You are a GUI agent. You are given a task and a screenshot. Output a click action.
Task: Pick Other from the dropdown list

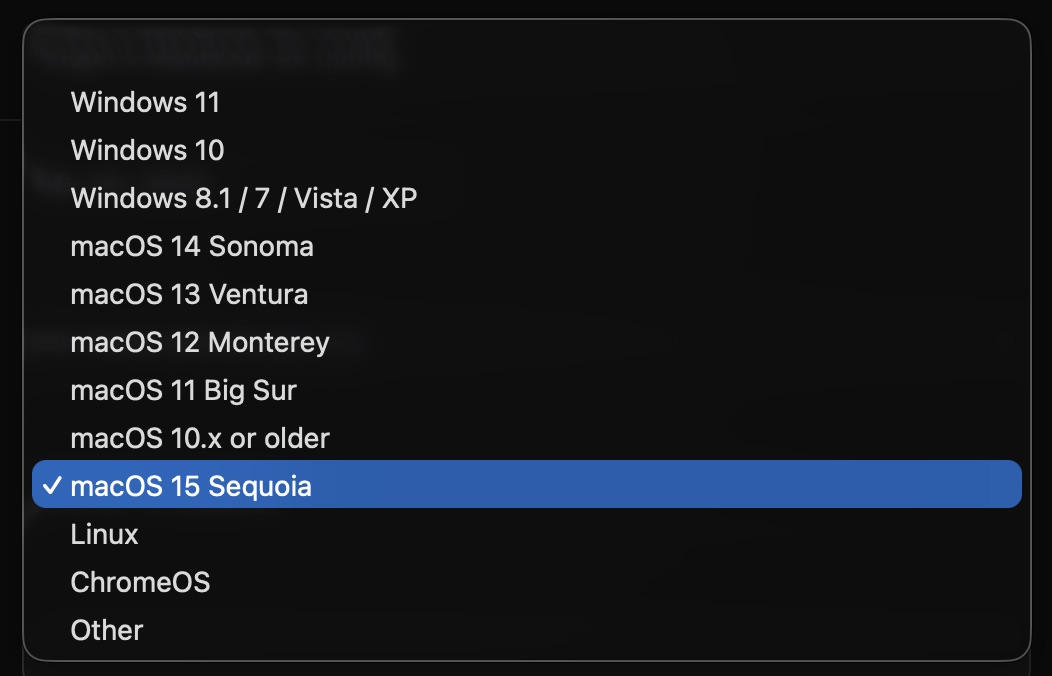107,630
